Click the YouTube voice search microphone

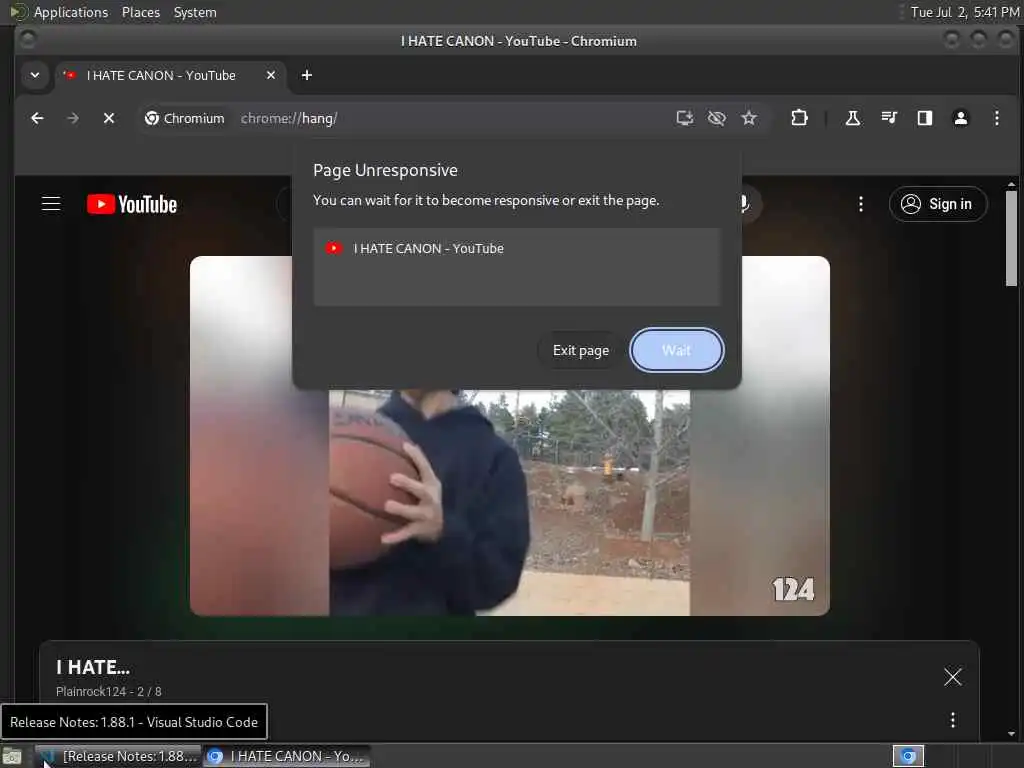click(744, 204)
